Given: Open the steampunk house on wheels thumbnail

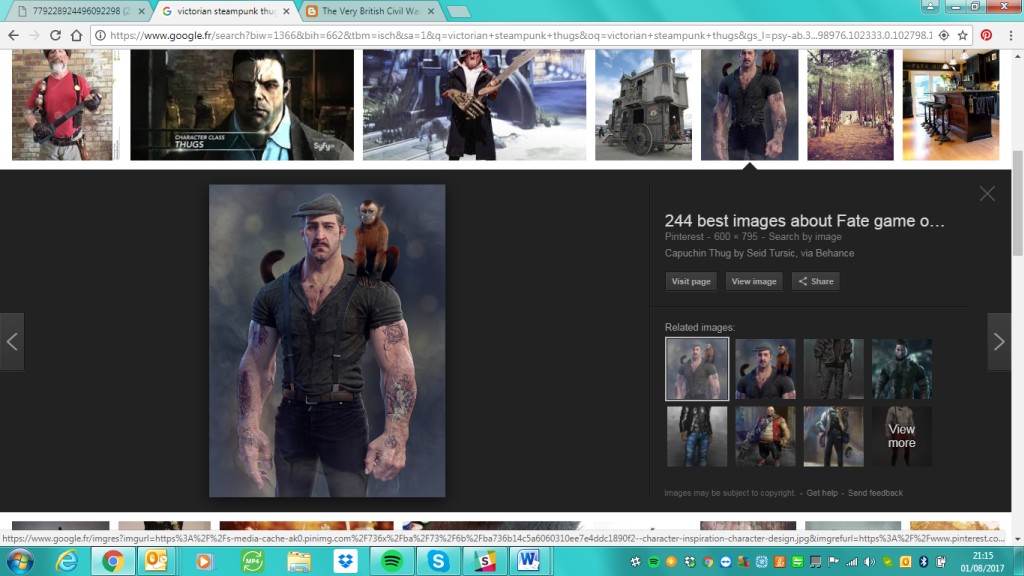Looking at the screenshot, I should click(643, 104).
